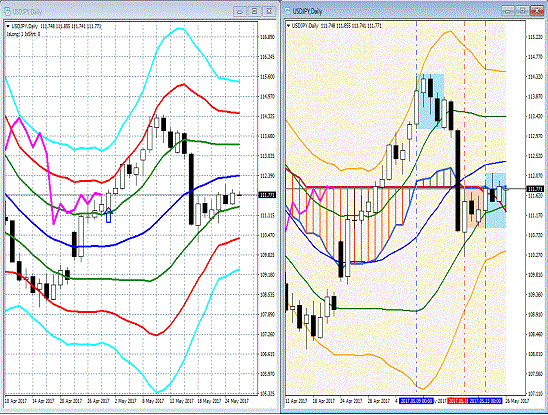548x415 pixels.
Task: Click the 24 Apr 2017 date label on right chart
Action: 351,401
